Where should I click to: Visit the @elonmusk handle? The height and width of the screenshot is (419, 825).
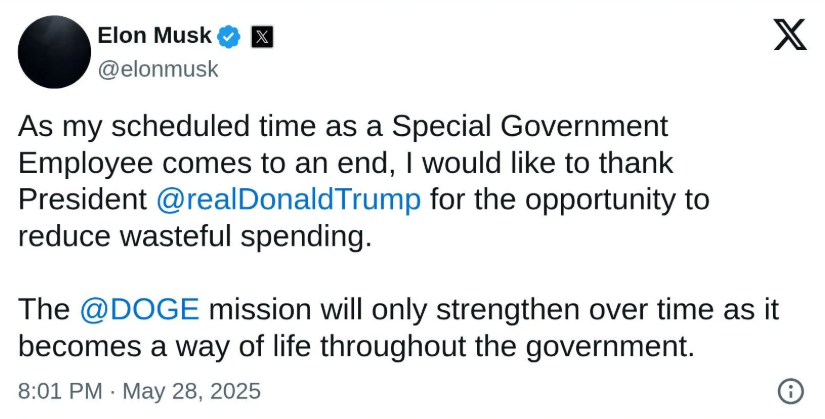(158, 69)
